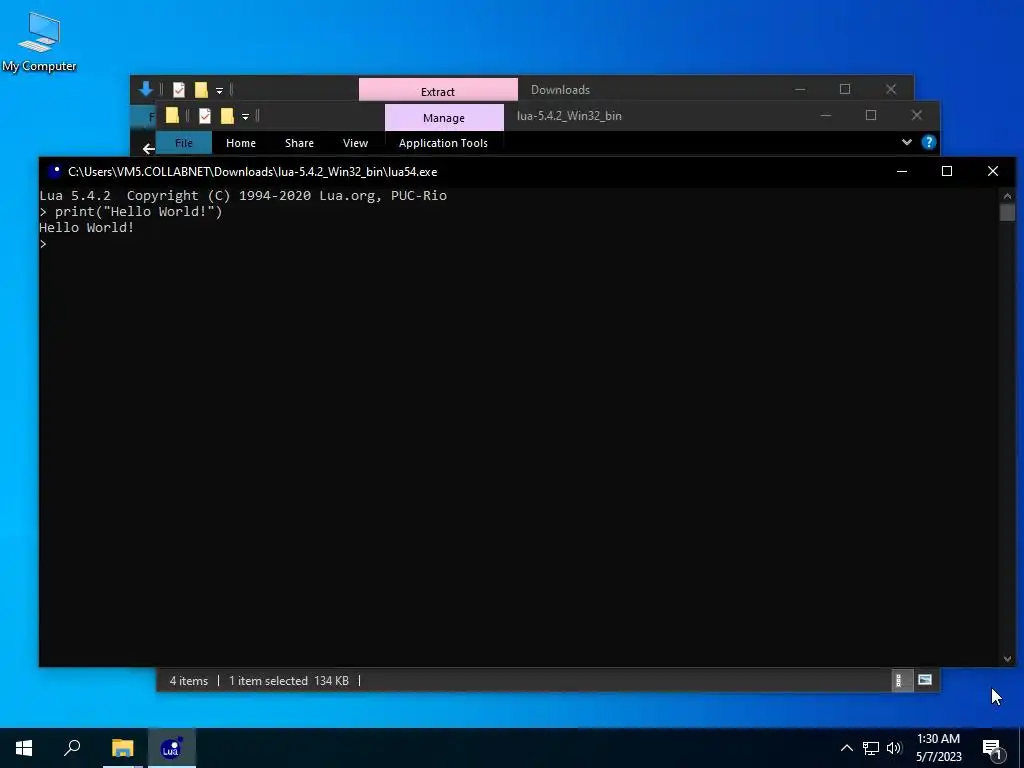Show hidden system tray icons
Image resolution: width=1024 pixels, height=768 pixels.
846,748
